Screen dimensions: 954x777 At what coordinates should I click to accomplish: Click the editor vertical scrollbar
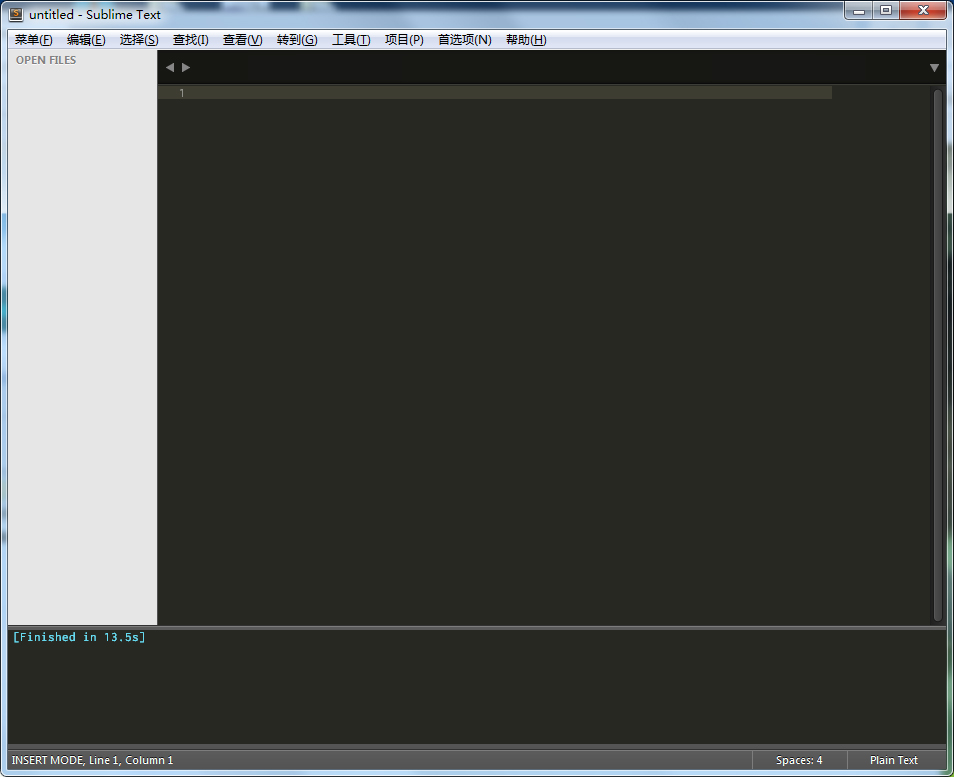click(938, 355)
